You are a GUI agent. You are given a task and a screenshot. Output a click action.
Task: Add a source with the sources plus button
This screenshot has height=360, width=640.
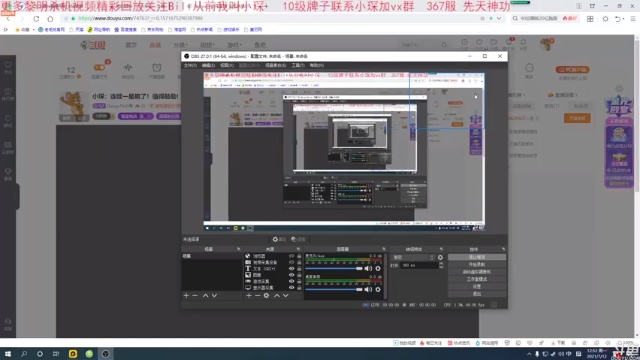pyautogui.click(x=249, y=296)
